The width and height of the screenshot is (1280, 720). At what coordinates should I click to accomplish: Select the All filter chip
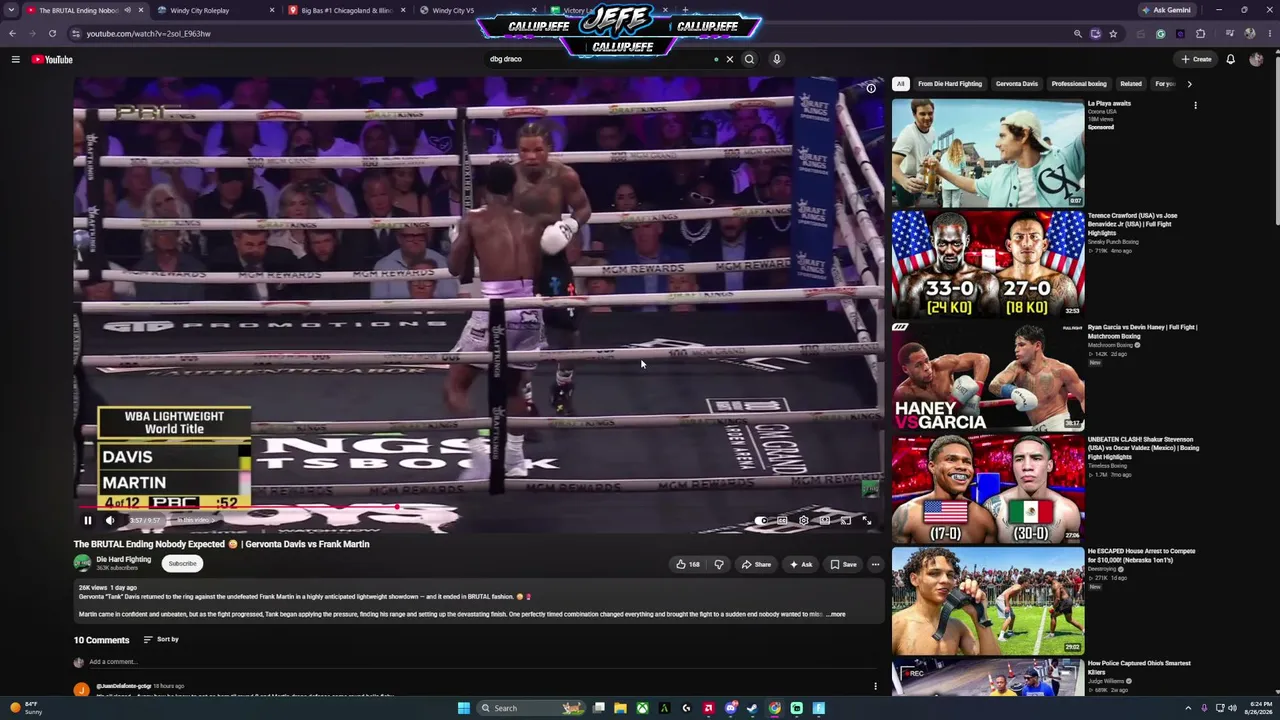901,84
